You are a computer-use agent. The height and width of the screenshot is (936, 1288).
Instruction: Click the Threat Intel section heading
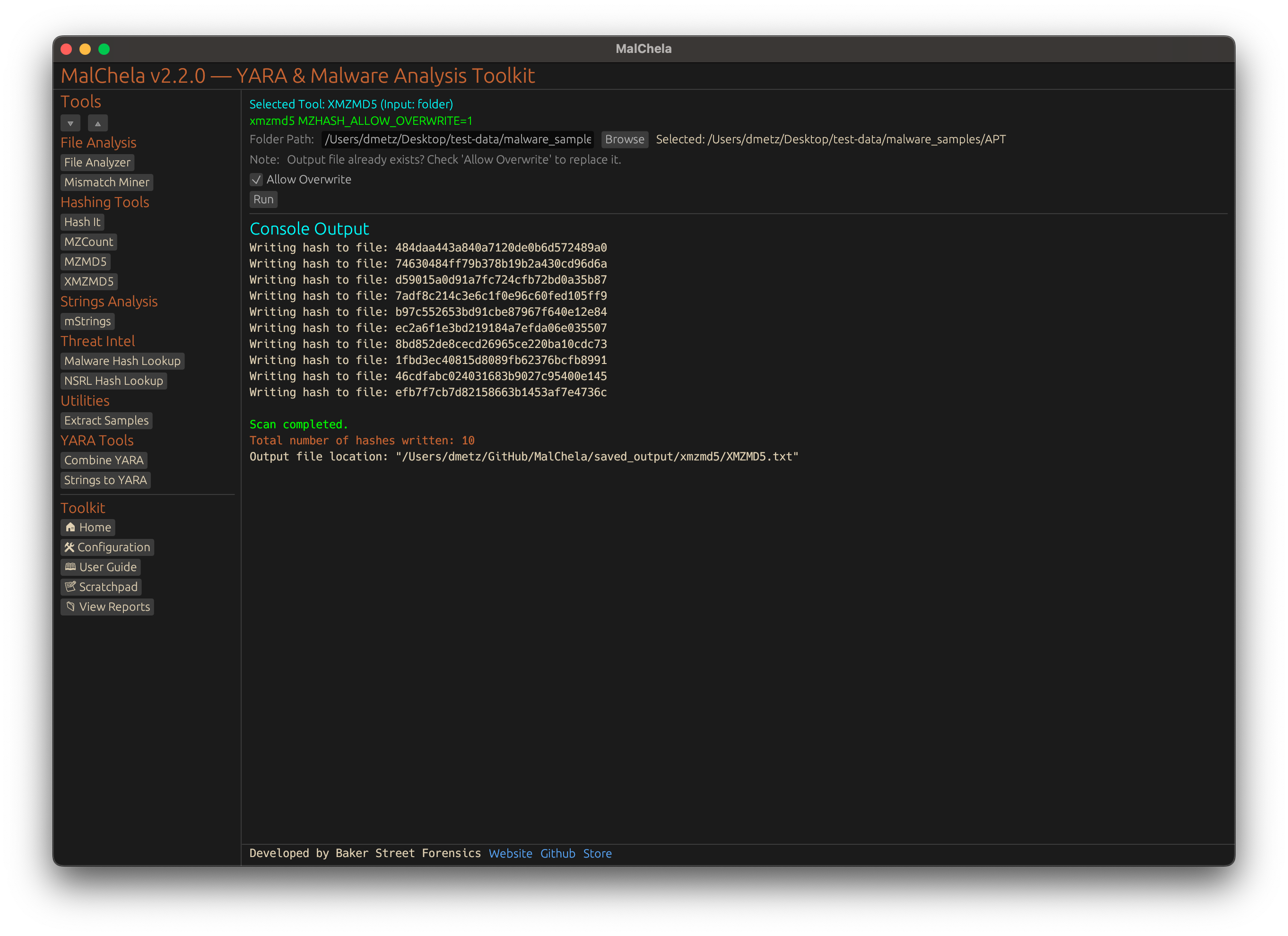point(98,341)
